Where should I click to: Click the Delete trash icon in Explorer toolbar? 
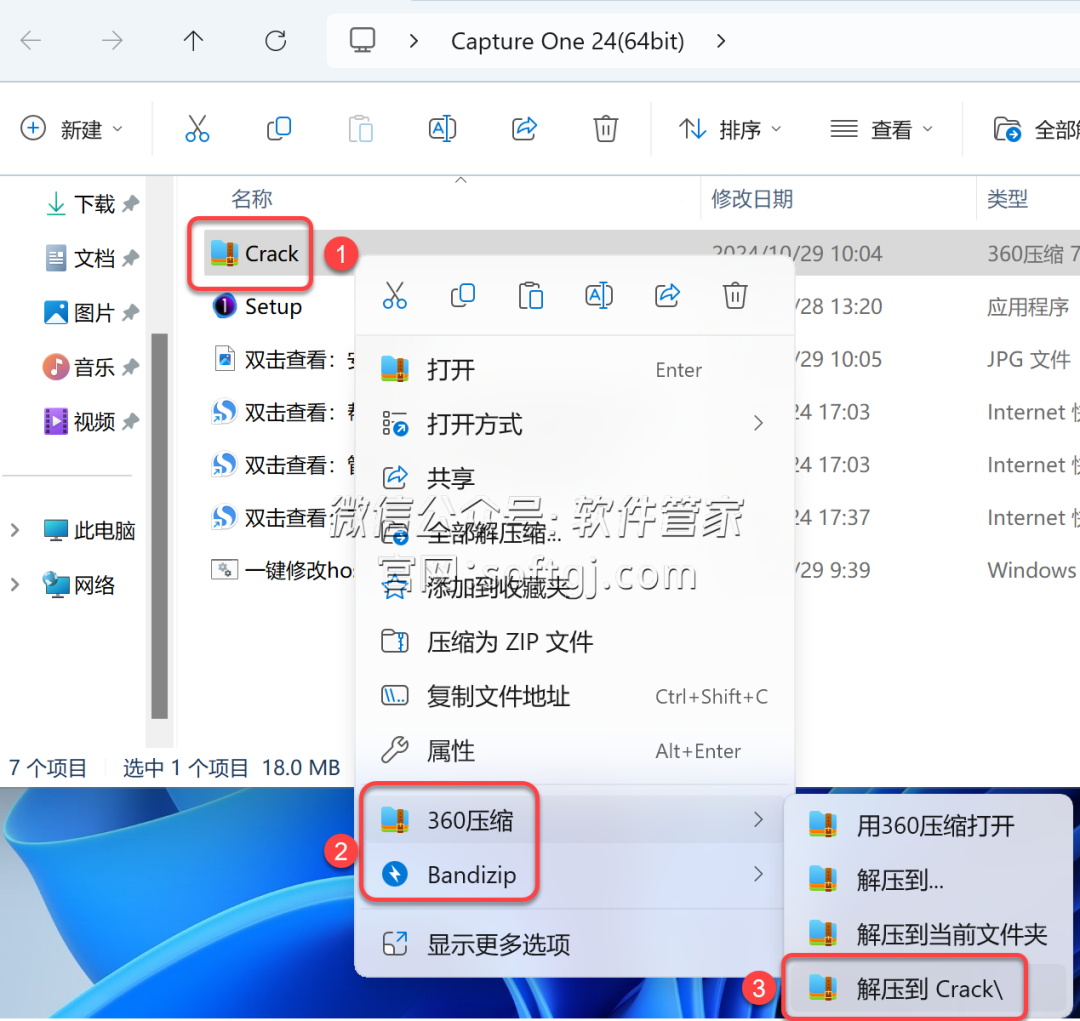(x=605, y=129)
